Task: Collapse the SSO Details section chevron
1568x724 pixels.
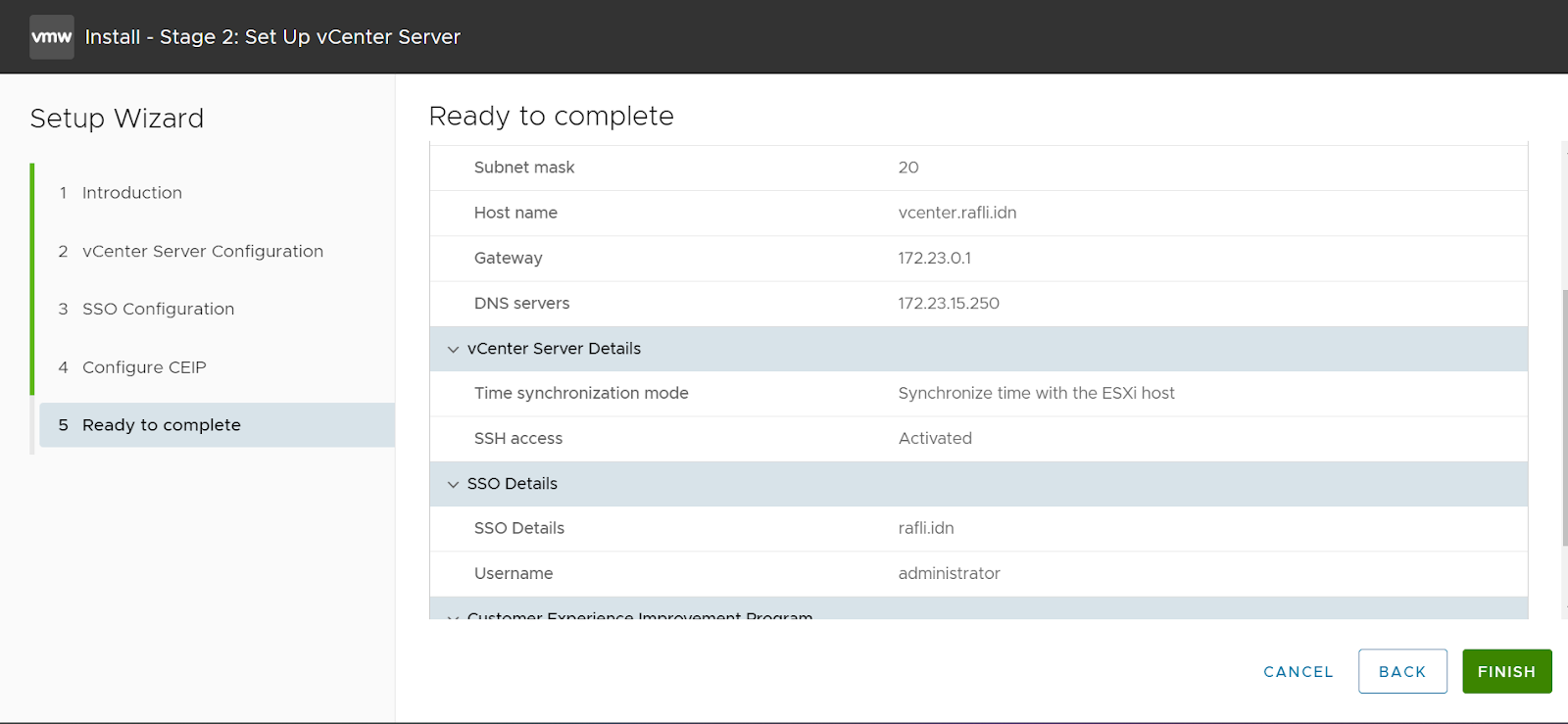Action: (x=453, y=484)
